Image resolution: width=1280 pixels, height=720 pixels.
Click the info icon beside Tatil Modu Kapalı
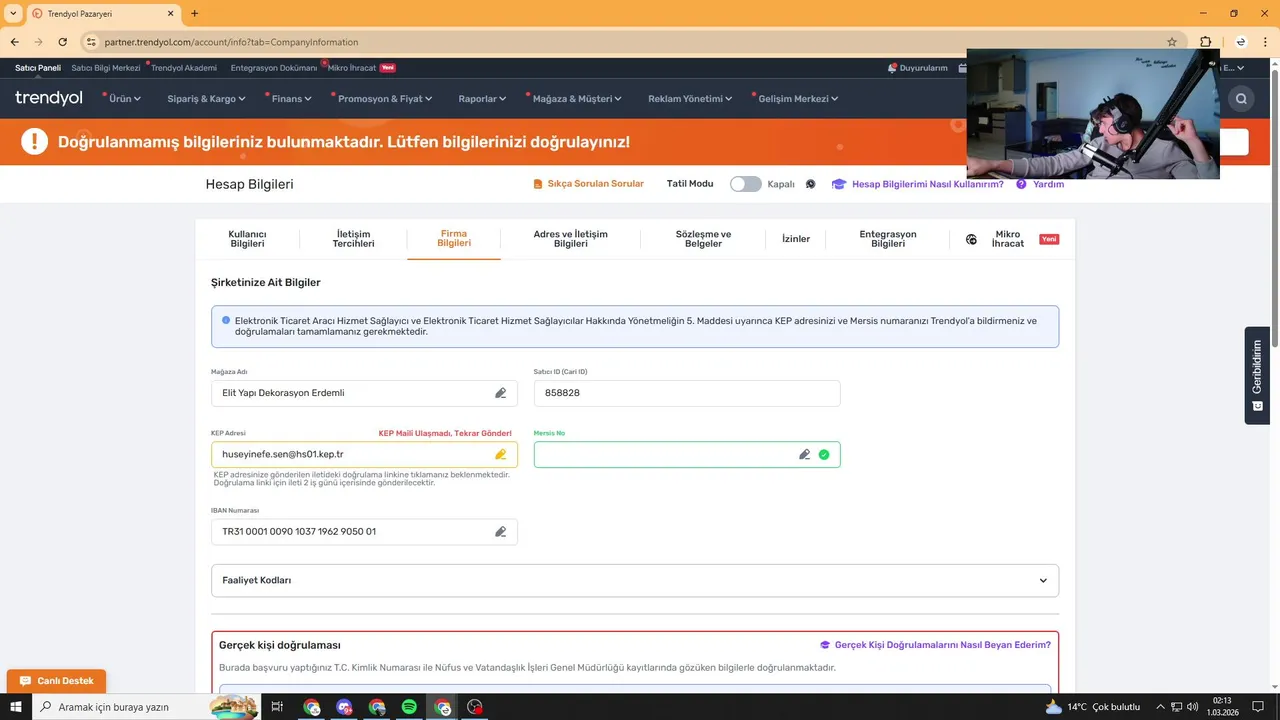coord(810,184)
